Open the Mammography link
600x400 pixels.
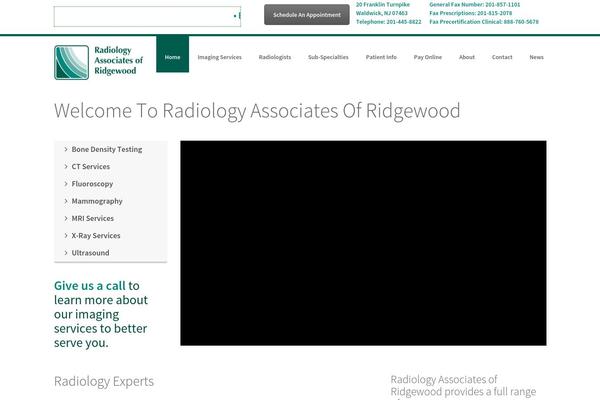97,201
